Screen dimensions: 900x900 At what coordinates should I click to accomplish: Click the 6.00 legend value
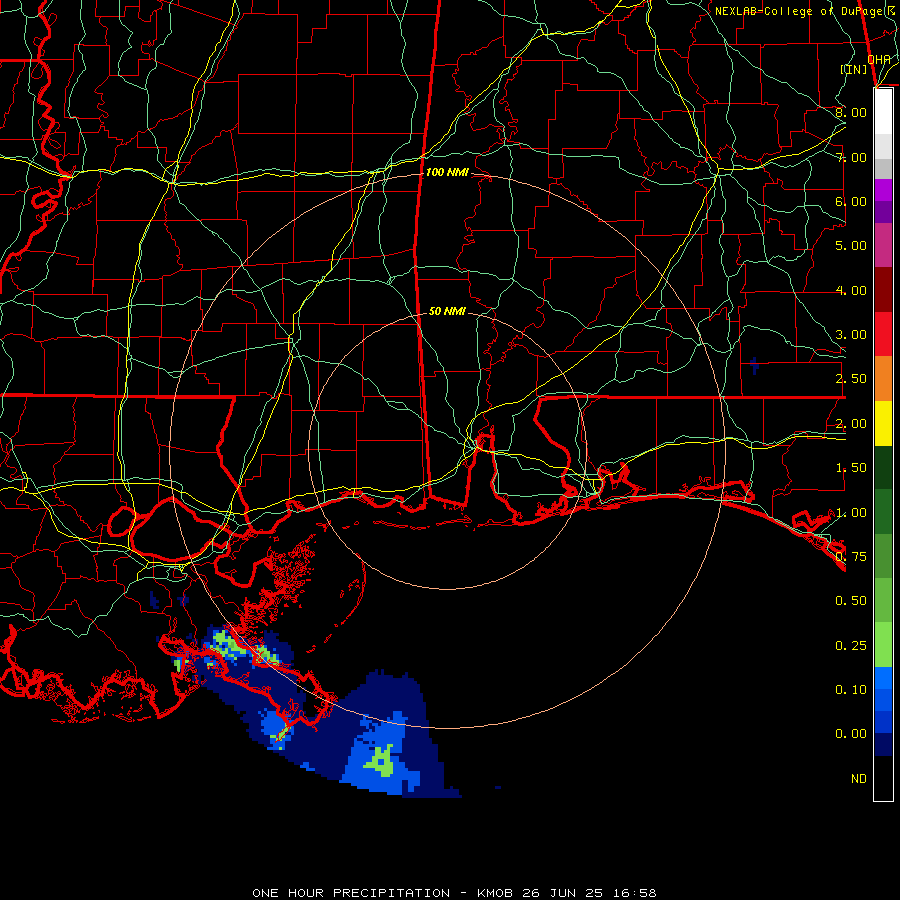point(851,201)
